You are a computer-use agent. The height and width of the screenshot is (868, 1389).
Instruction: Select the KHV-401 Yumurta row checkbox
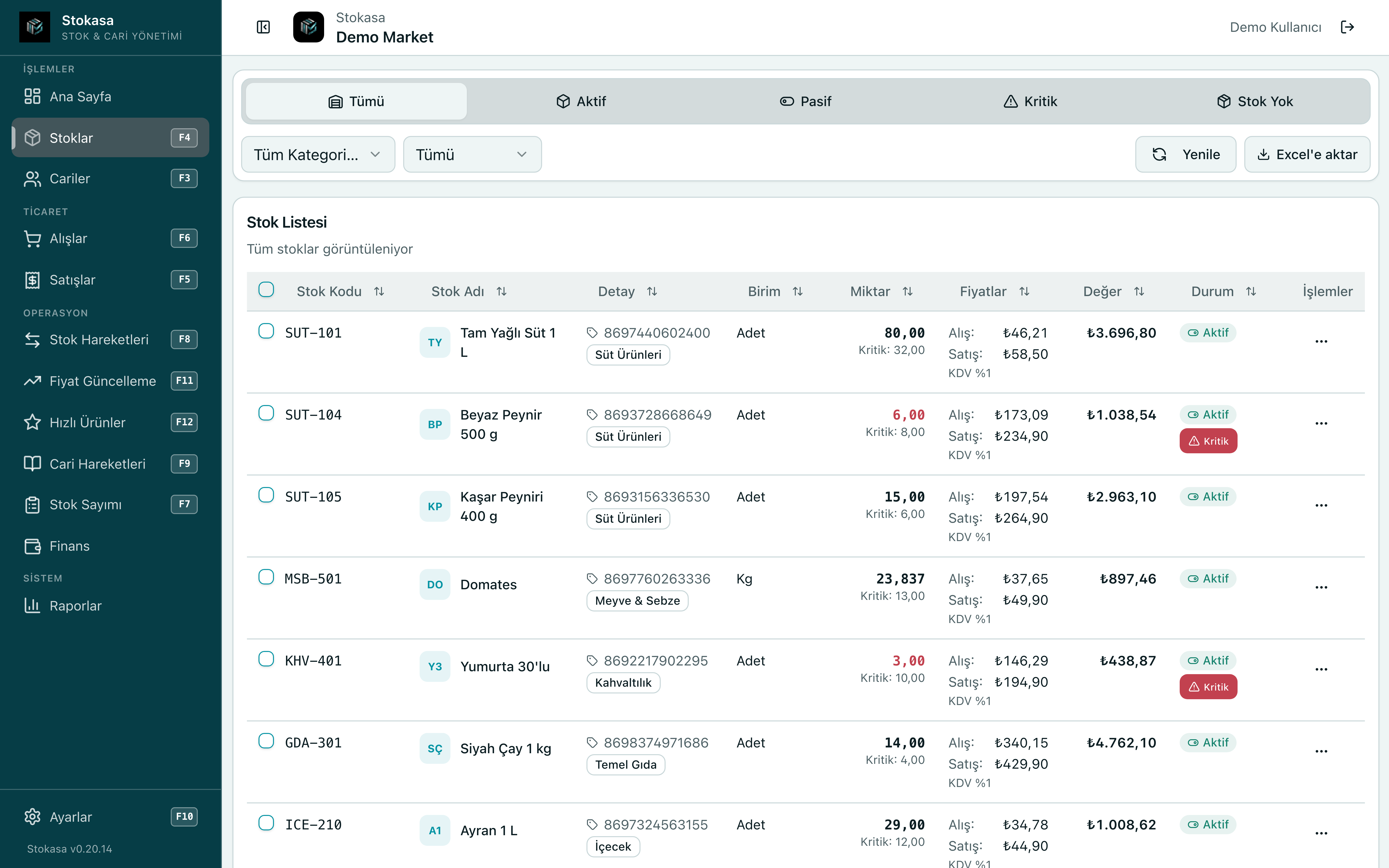point(266,658)
